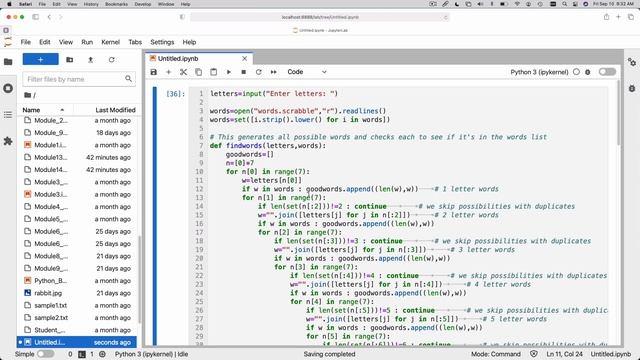Save the notebook with the disk icon
Viewport: 640px width, 360px height.
[x=153, y=72]
